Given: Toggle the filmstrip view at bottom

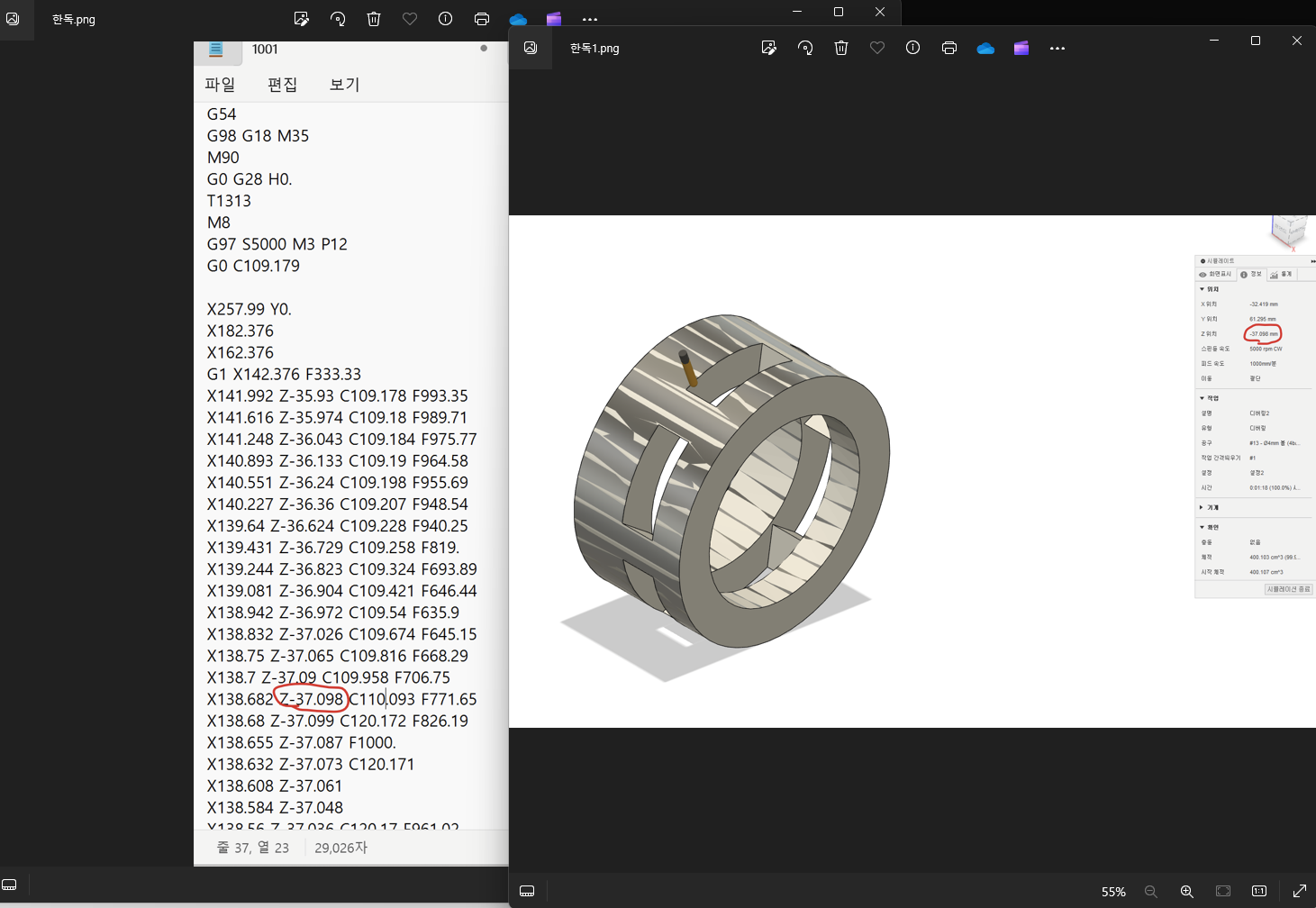Looking at the screenshot, I should (x=527, y=890).
